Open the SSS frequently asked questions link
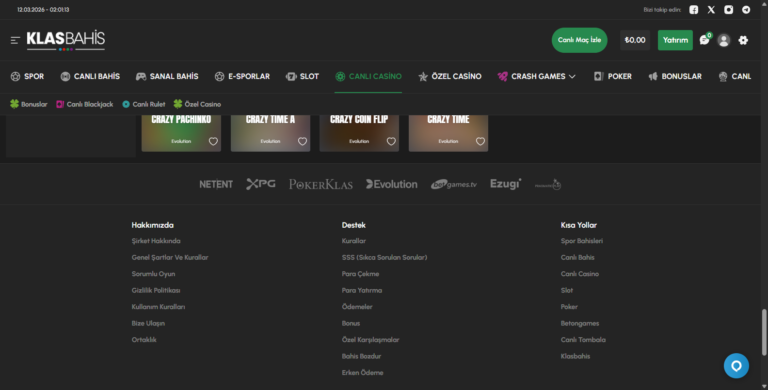 pyautogui.click(x=384, y=257)
